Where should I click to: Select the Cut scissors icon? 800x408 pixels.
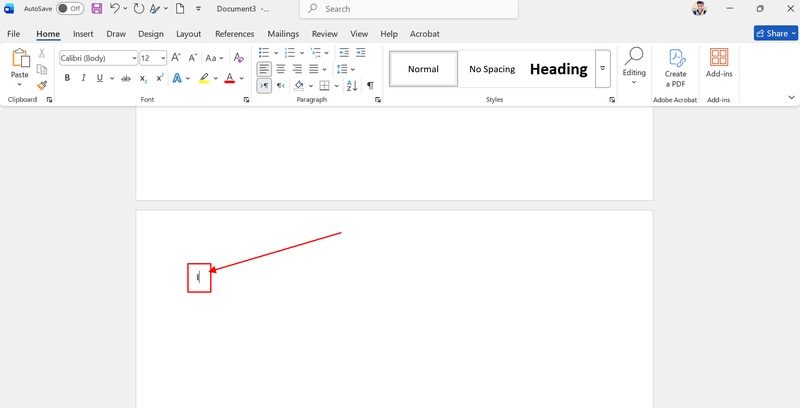click(42, 53)
